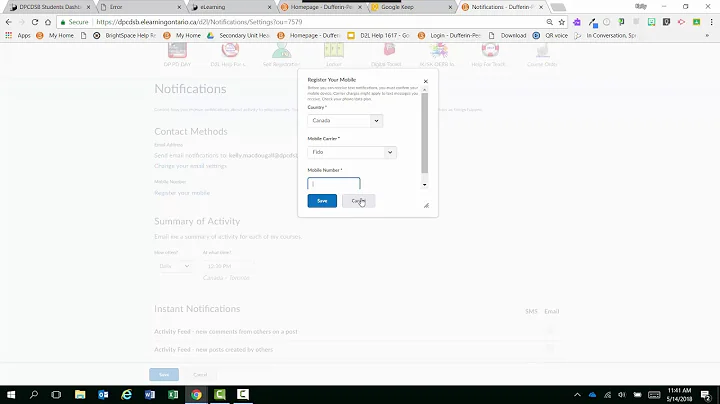
Task: Open Word from the taskbar
Action: 150,395
